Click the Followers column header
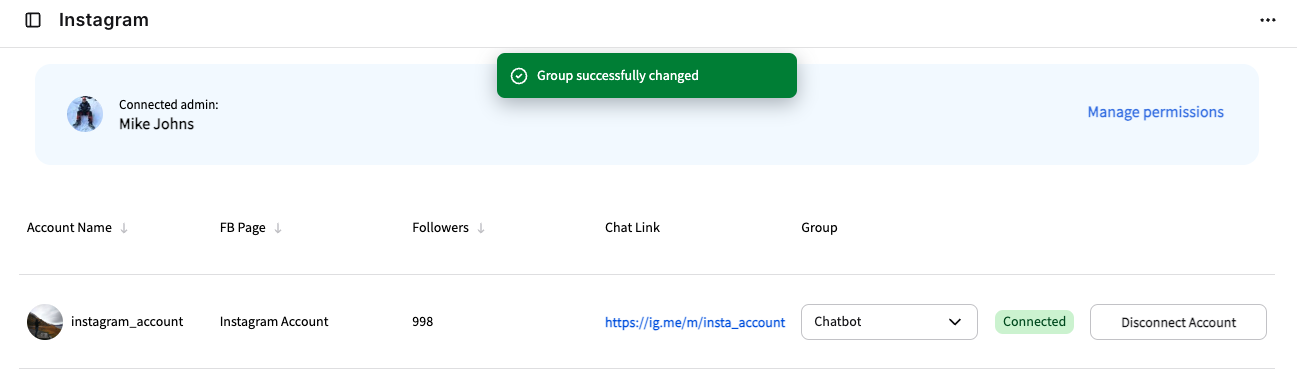The height and width of the screenshot is (372, 1297). click(440, 228)
